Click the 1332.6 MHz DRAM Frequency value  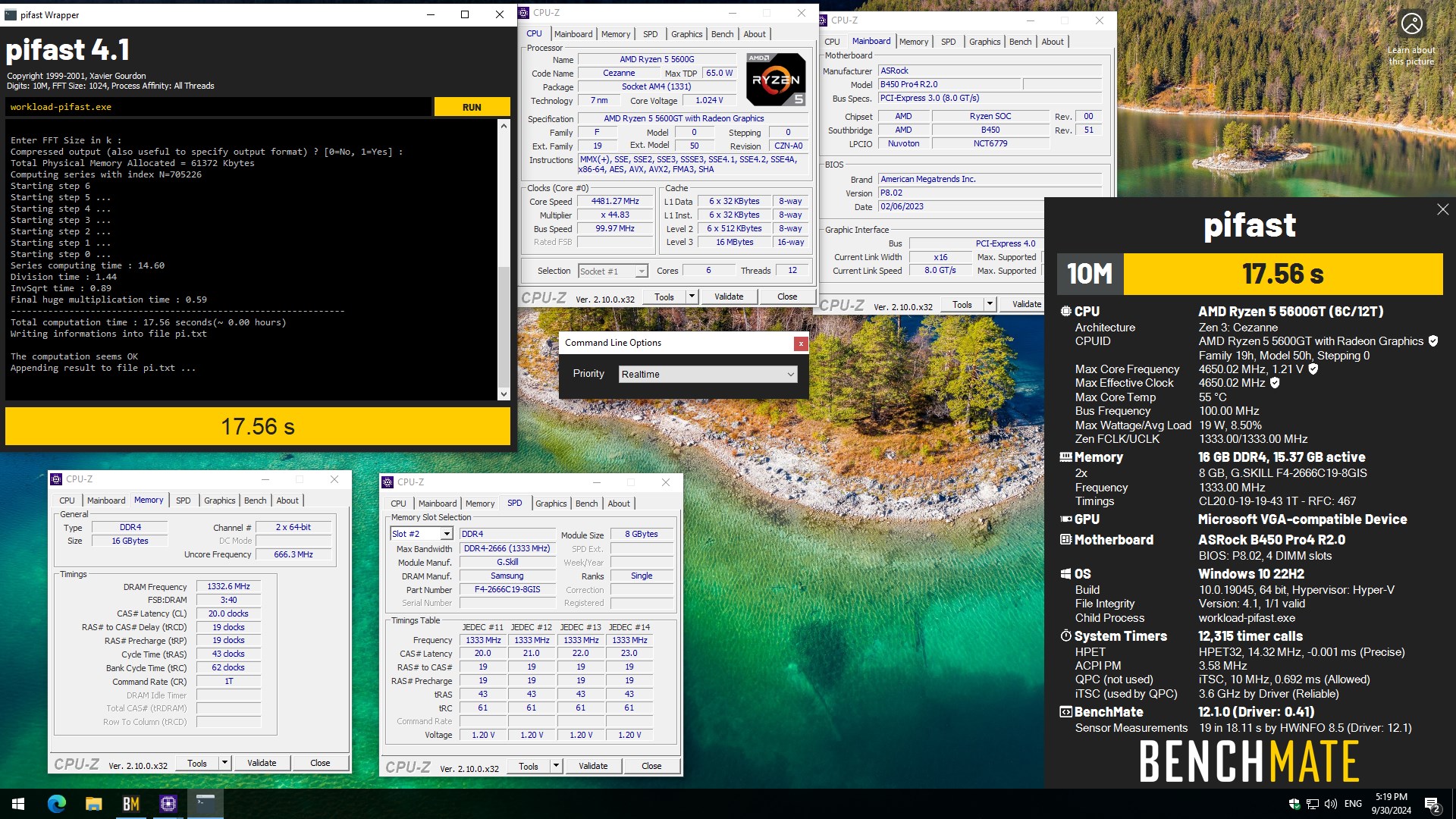pyautogui.click(x=228, y=586)
